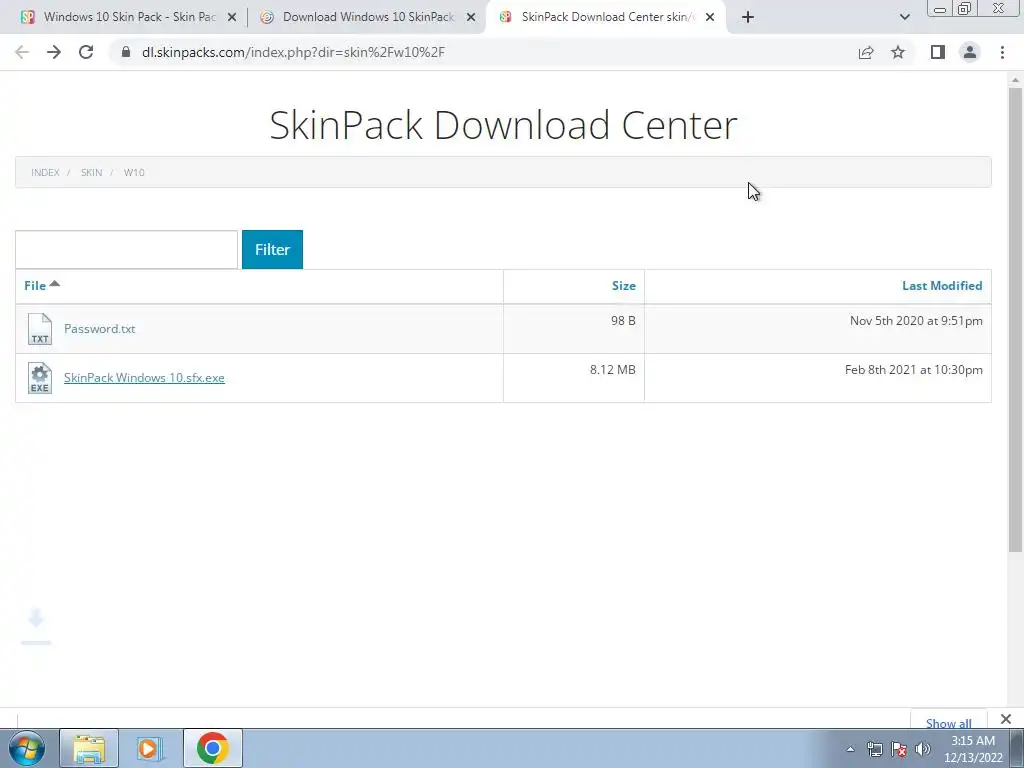
Task: Open the taskbar clock showing 3:15 AM
Action: 973,749
